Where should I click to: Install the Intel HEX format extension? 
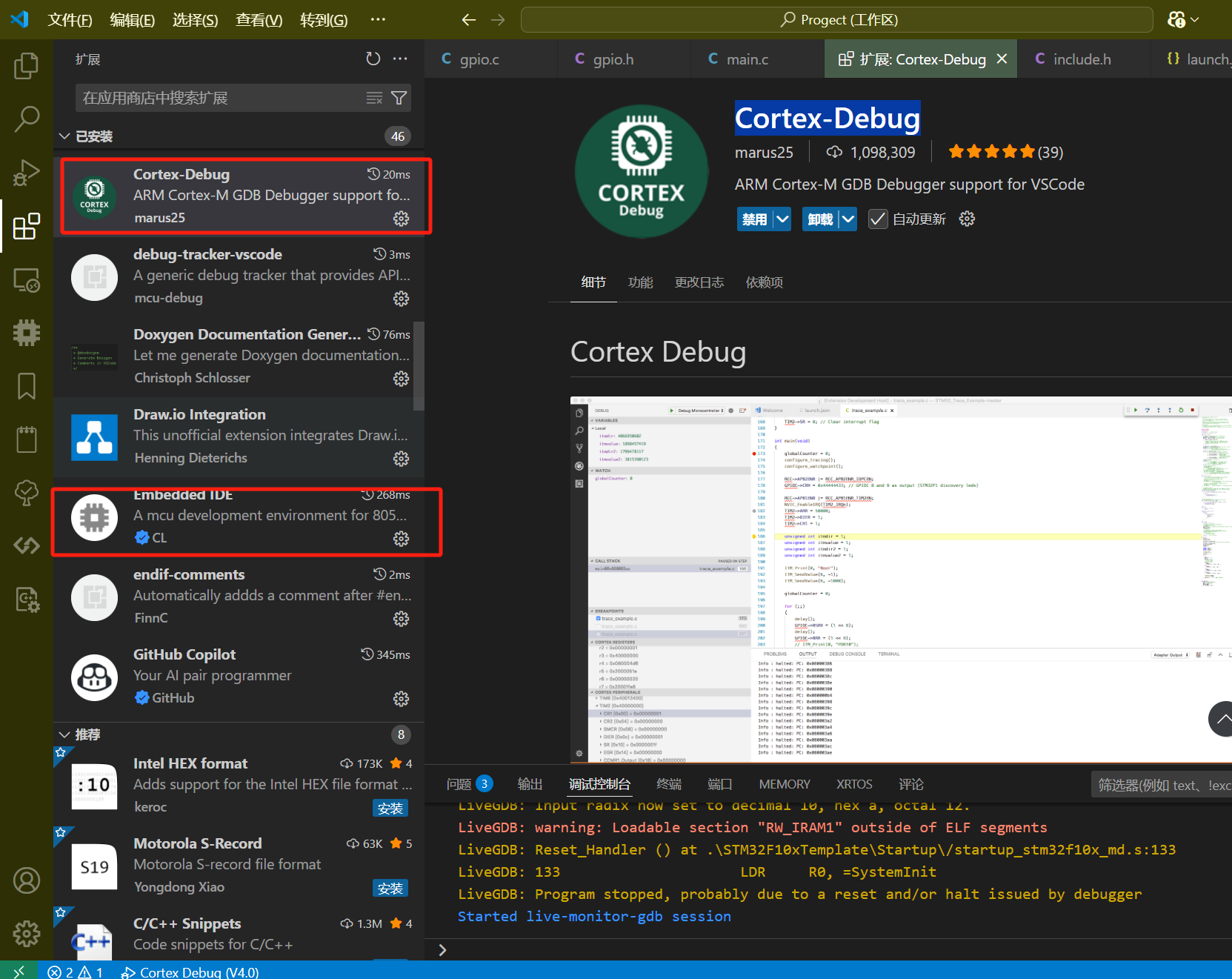[x=390, y=809]
